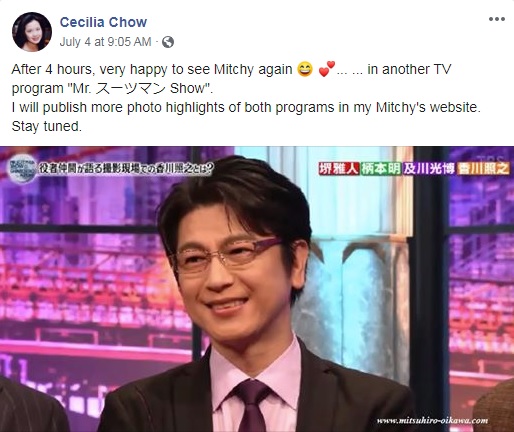Image resolution: width=514 pixels, height=432 pixels.
Task: Click the Japanese caption banner in the photo
Action: click(125, 169)
